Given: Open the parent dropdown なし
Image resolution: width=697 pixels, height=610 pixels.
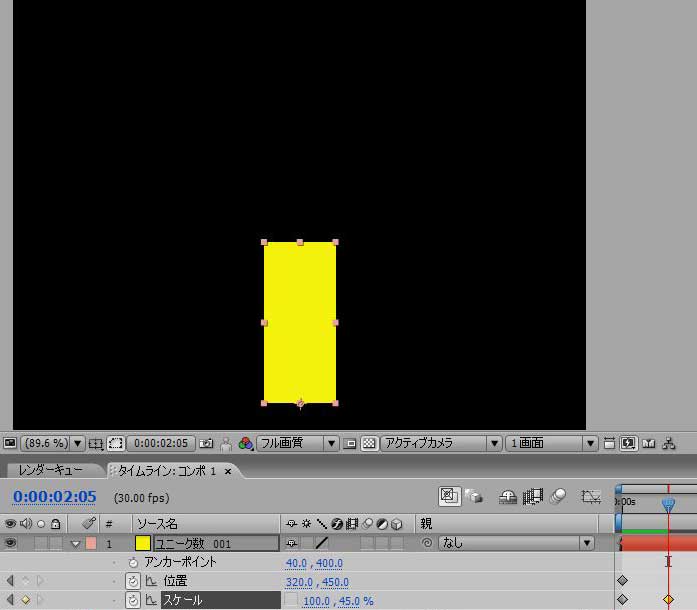Looking at the screenshot, I should tap(517, 543).
